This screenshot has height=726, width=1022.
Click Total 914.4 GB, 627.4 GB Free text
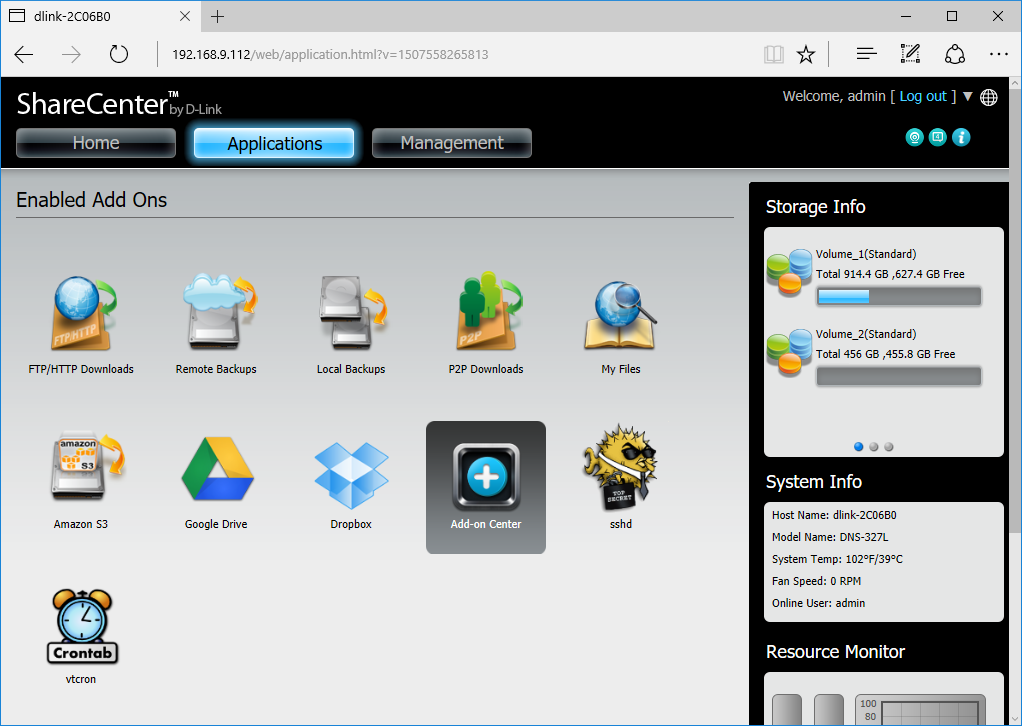point(890,274)
